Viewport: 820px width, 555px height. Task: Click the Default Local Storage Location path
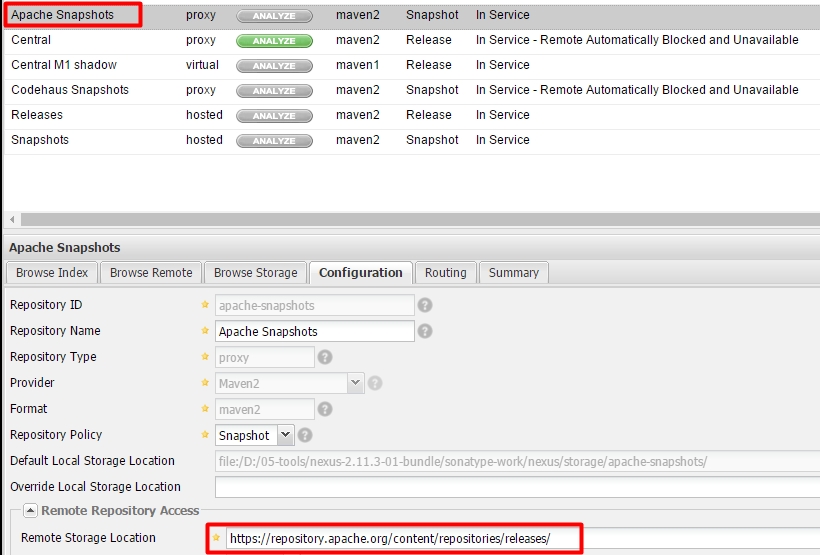coord(518,461)
